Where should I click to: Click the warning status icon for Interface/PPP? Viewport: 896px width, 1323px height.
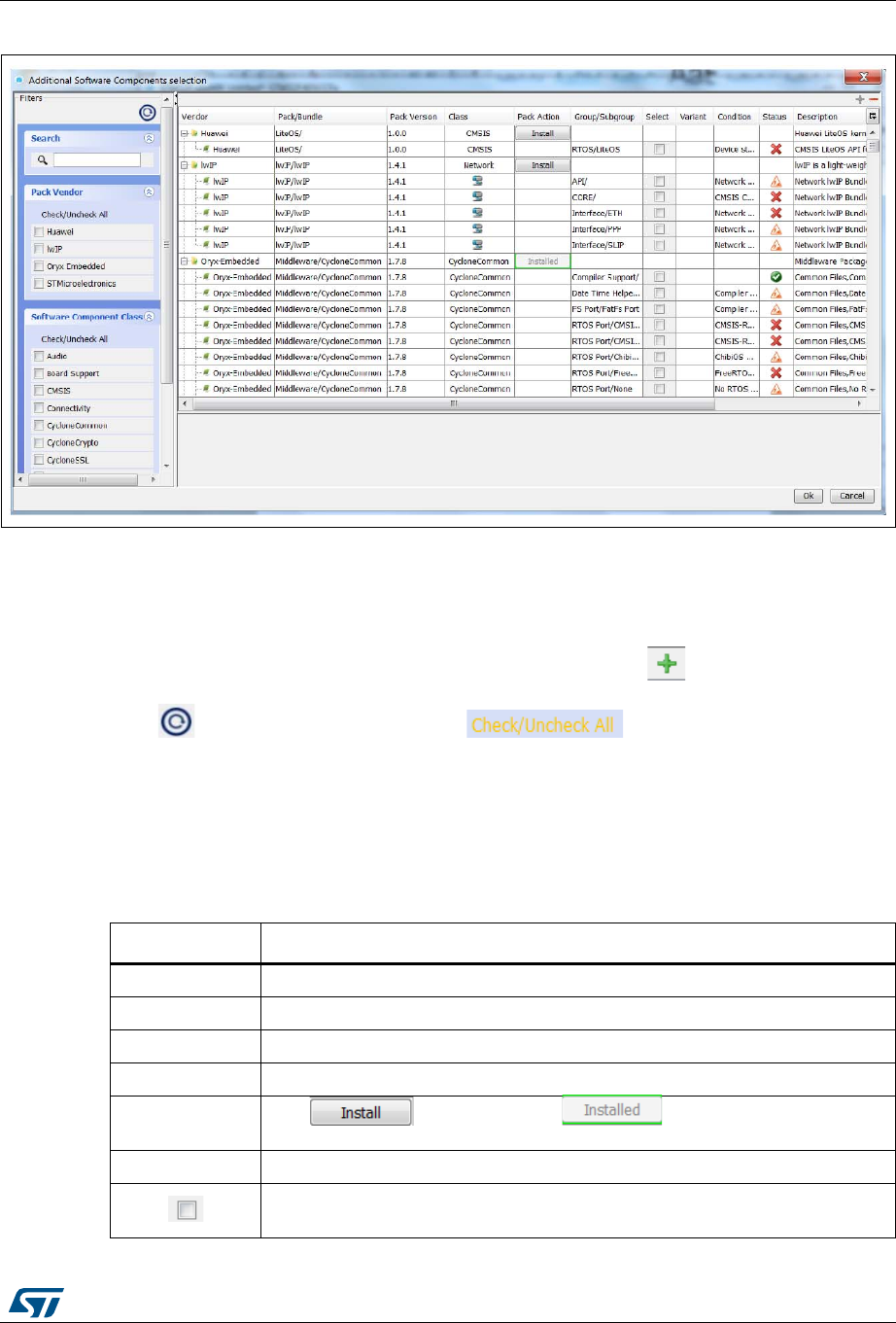coord(775,229)
